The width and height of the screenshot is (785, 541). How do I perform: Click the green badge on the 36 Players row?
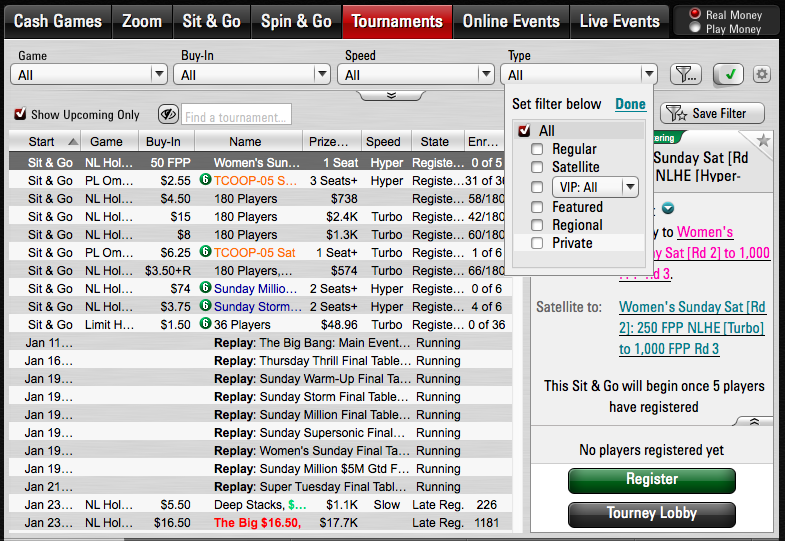coord(205,323)
